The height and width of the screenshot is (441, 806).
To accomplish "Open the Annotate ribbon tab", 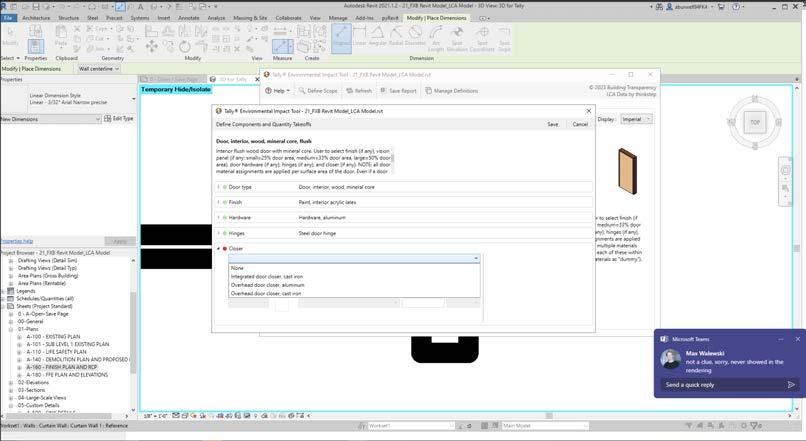I will click(x=189, y=18).
